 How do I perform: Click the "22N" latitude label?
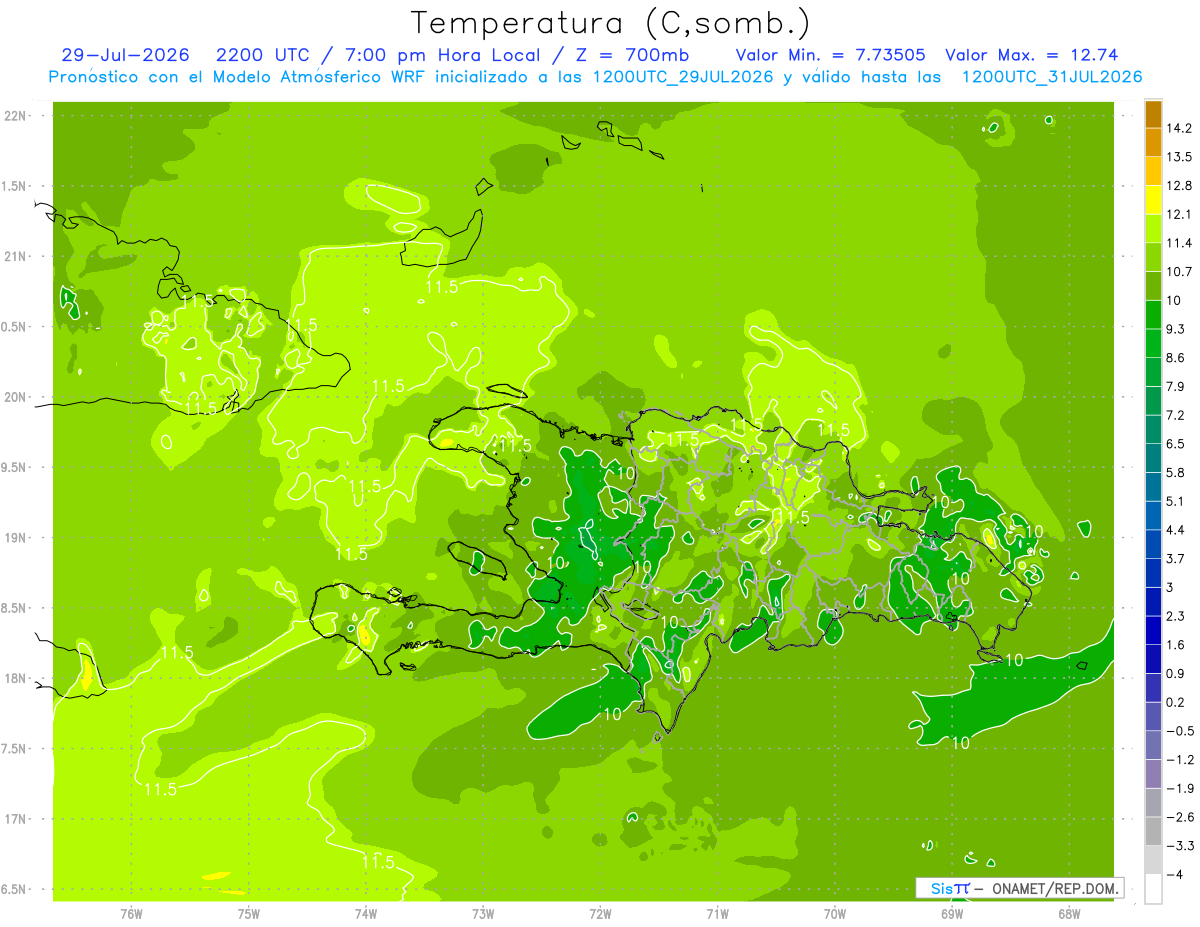point(16,116)
